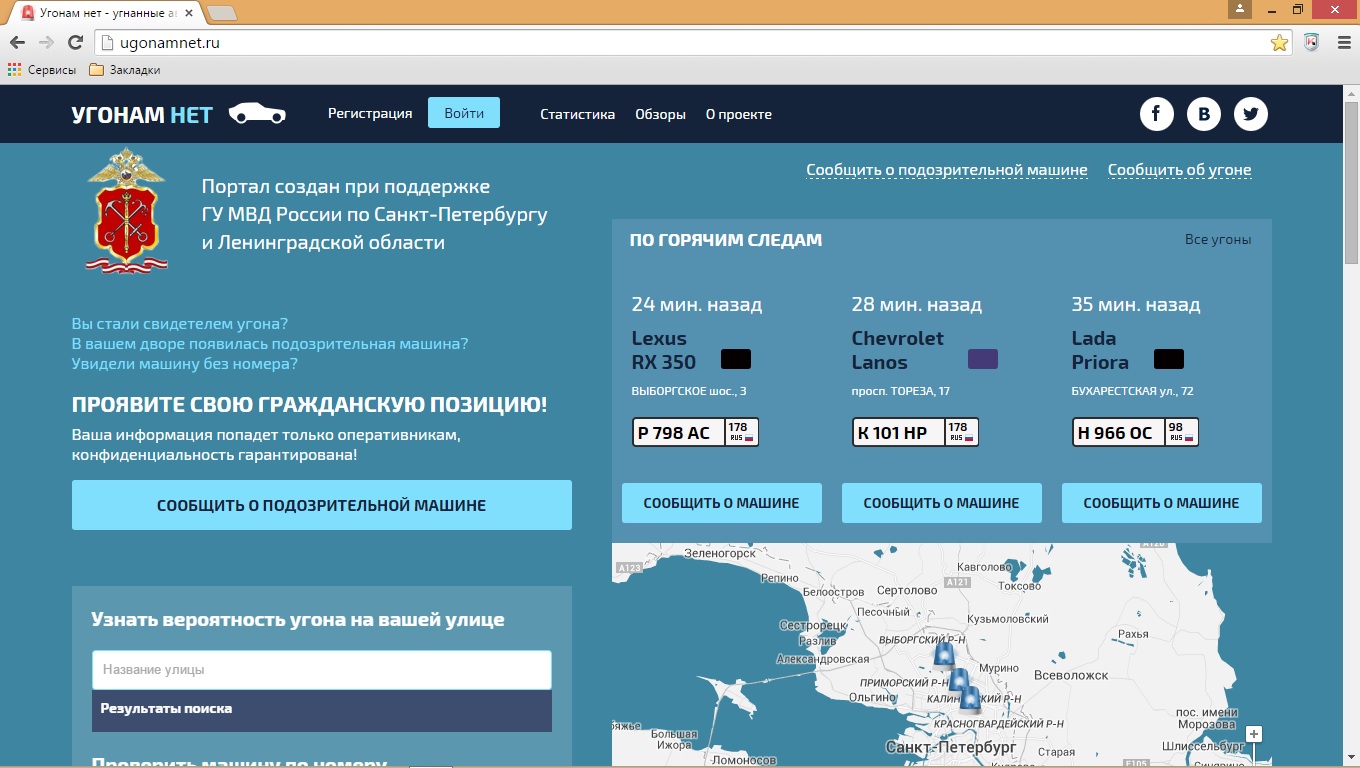
Task: Bookmark this page with star icon
Action: click(x=1279, y=42)
